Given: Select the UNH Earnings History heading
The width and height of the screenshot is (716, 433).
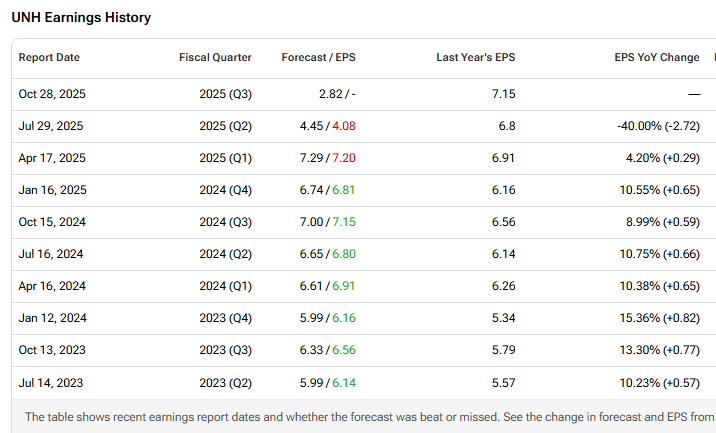Looking at the screenshot, I should (x=82, y=18).
